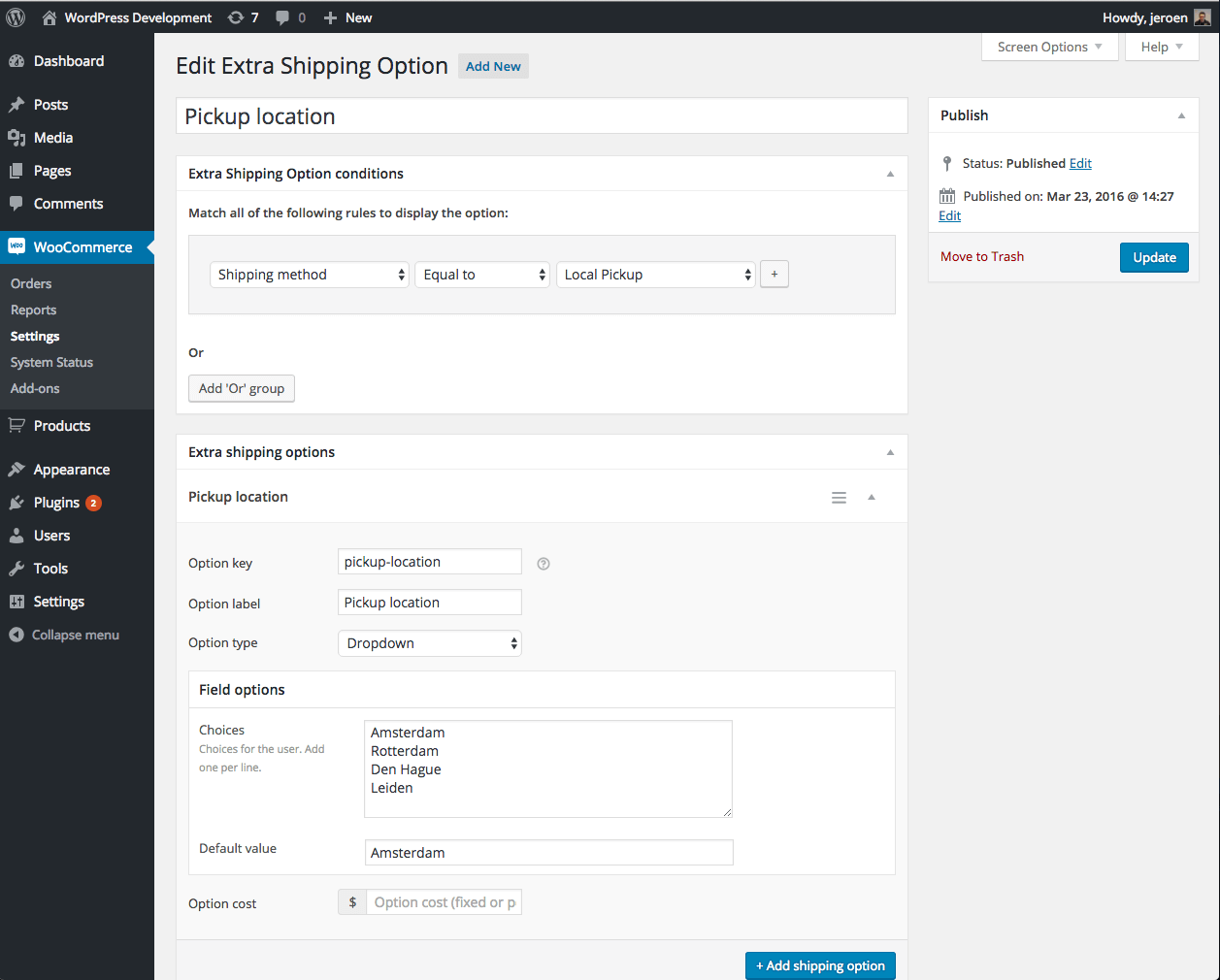The height and width of the screenshot is (980, 1220).
Task: Click the plus icon beside New
Action: 330,17
